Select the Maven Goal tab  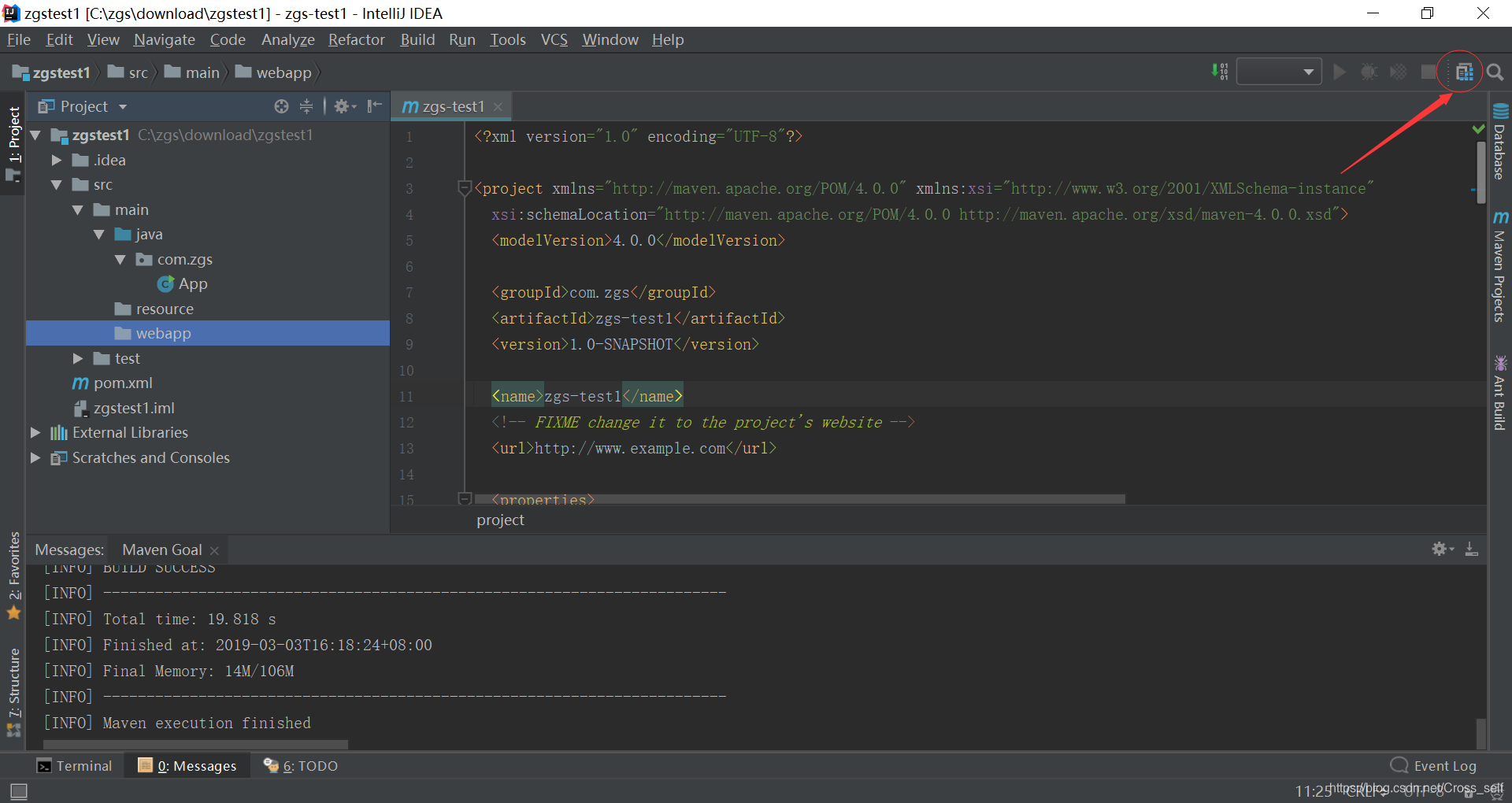tap(162, 550)
